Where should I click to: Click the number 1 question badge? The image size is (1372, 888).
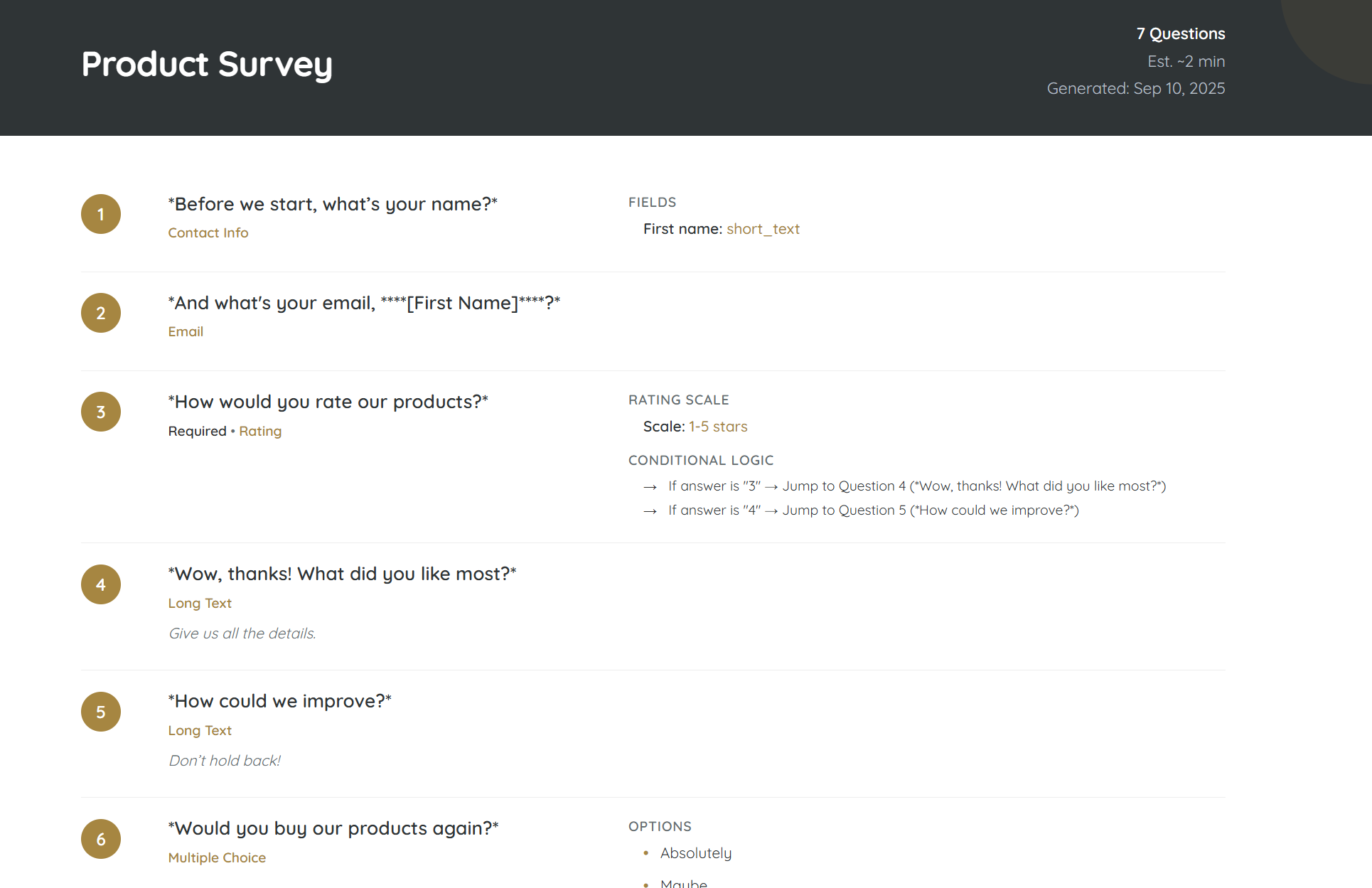click(101, 214)
